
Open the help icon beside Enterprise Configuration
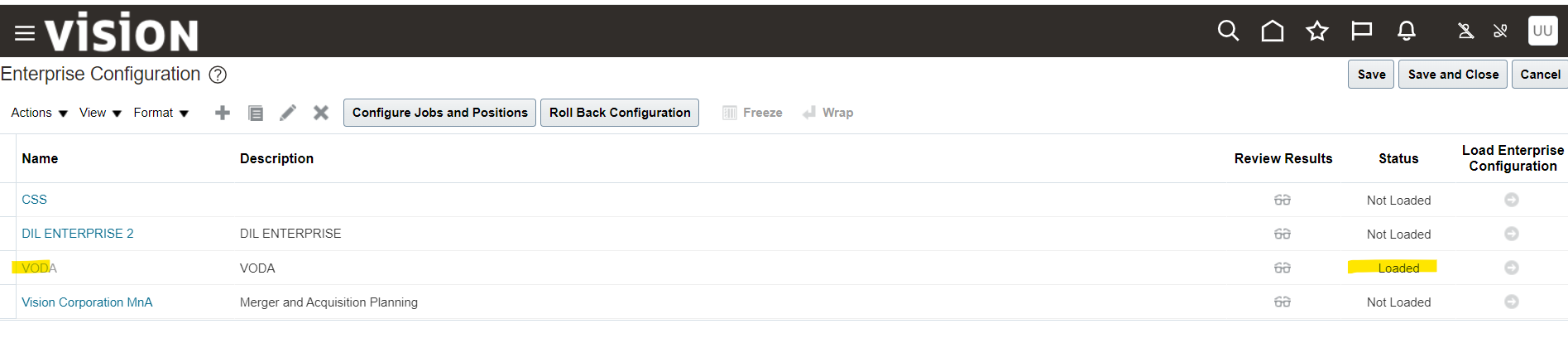[x=218, y=75]
